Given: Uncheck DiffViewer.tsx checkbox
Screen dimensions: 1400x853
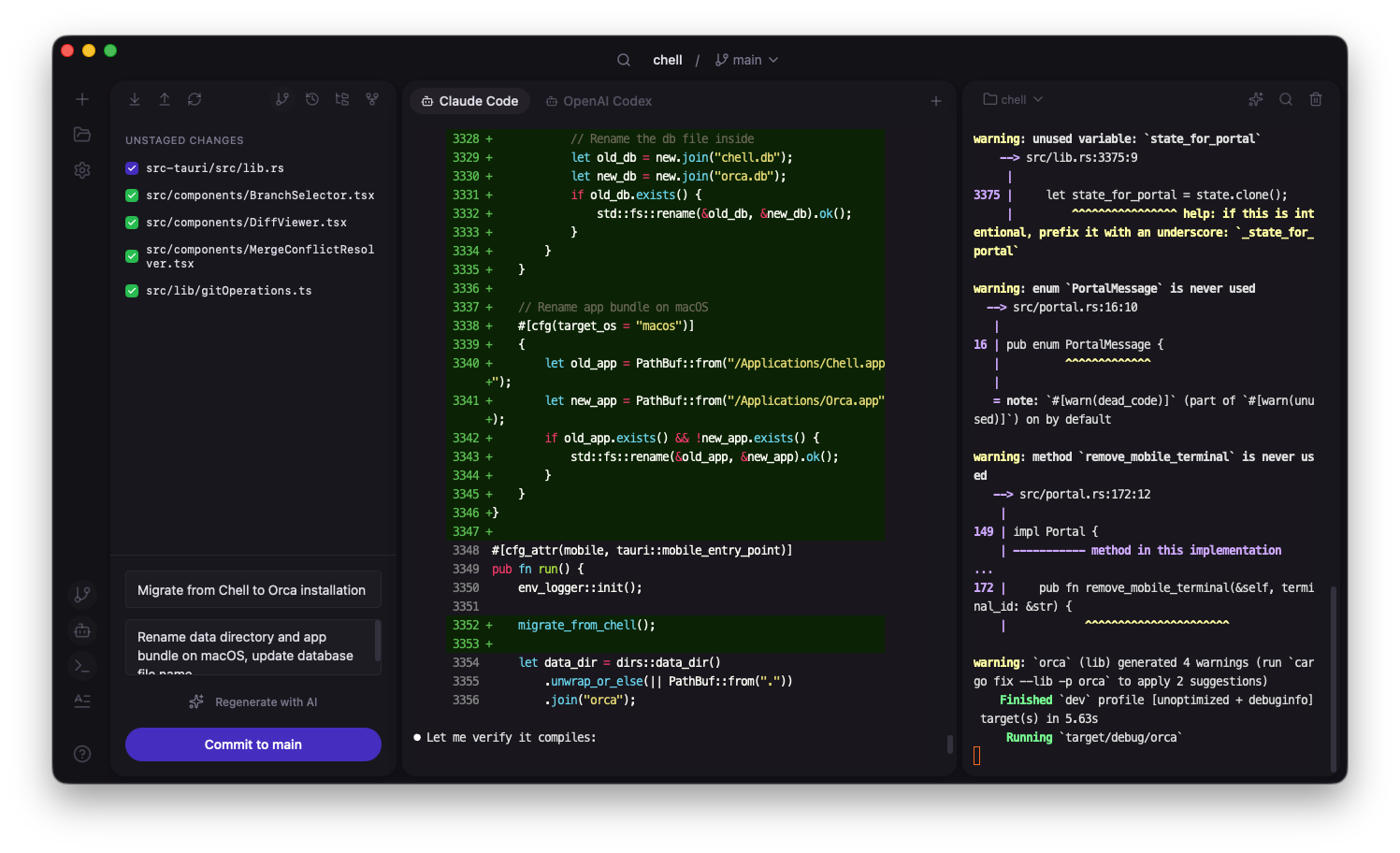Looking at the screenshot, I should coord(132,223).
